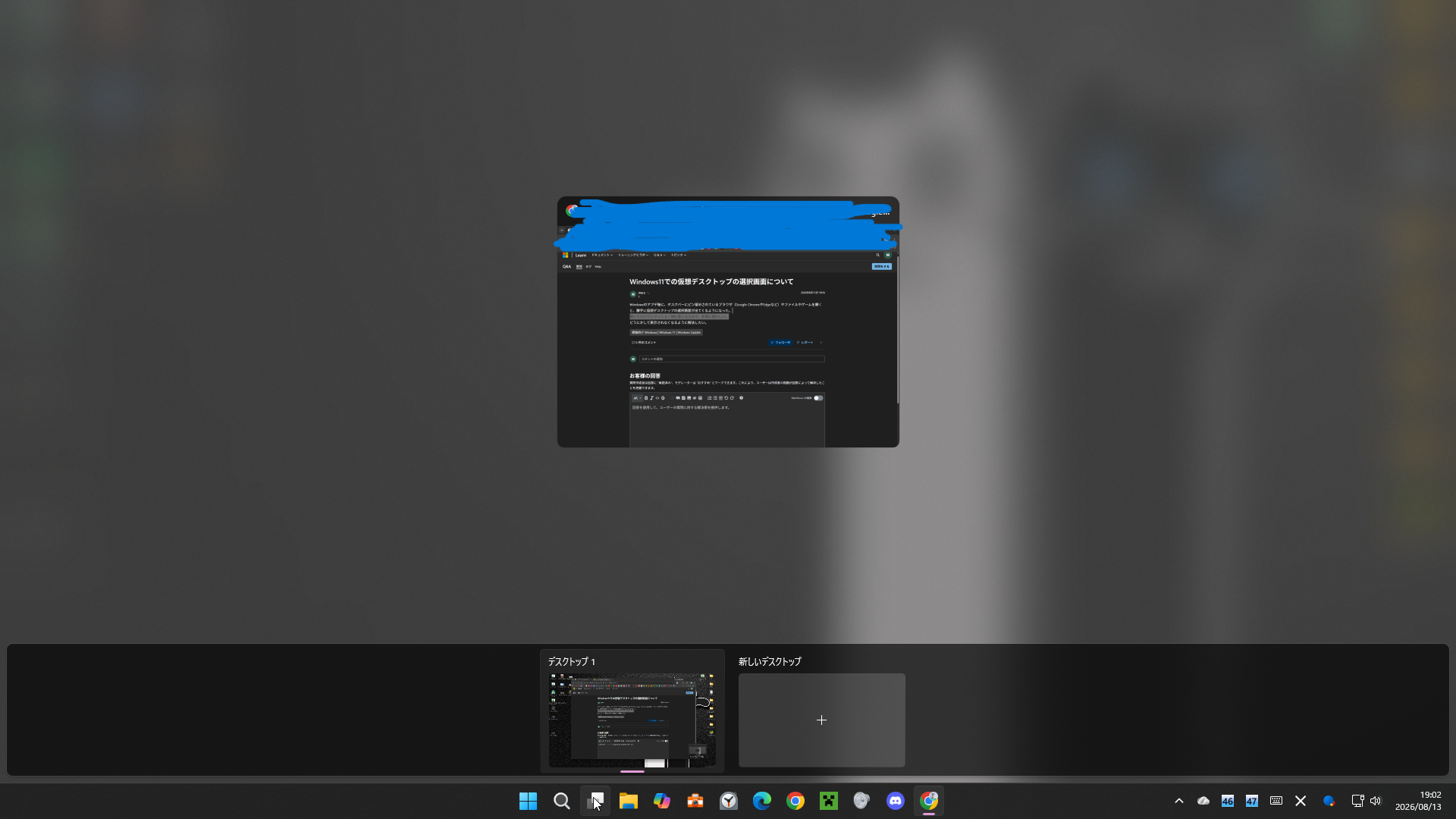Open the clock app on taskbar
This screenshot has width=1456, height=819.
[728, 801]
